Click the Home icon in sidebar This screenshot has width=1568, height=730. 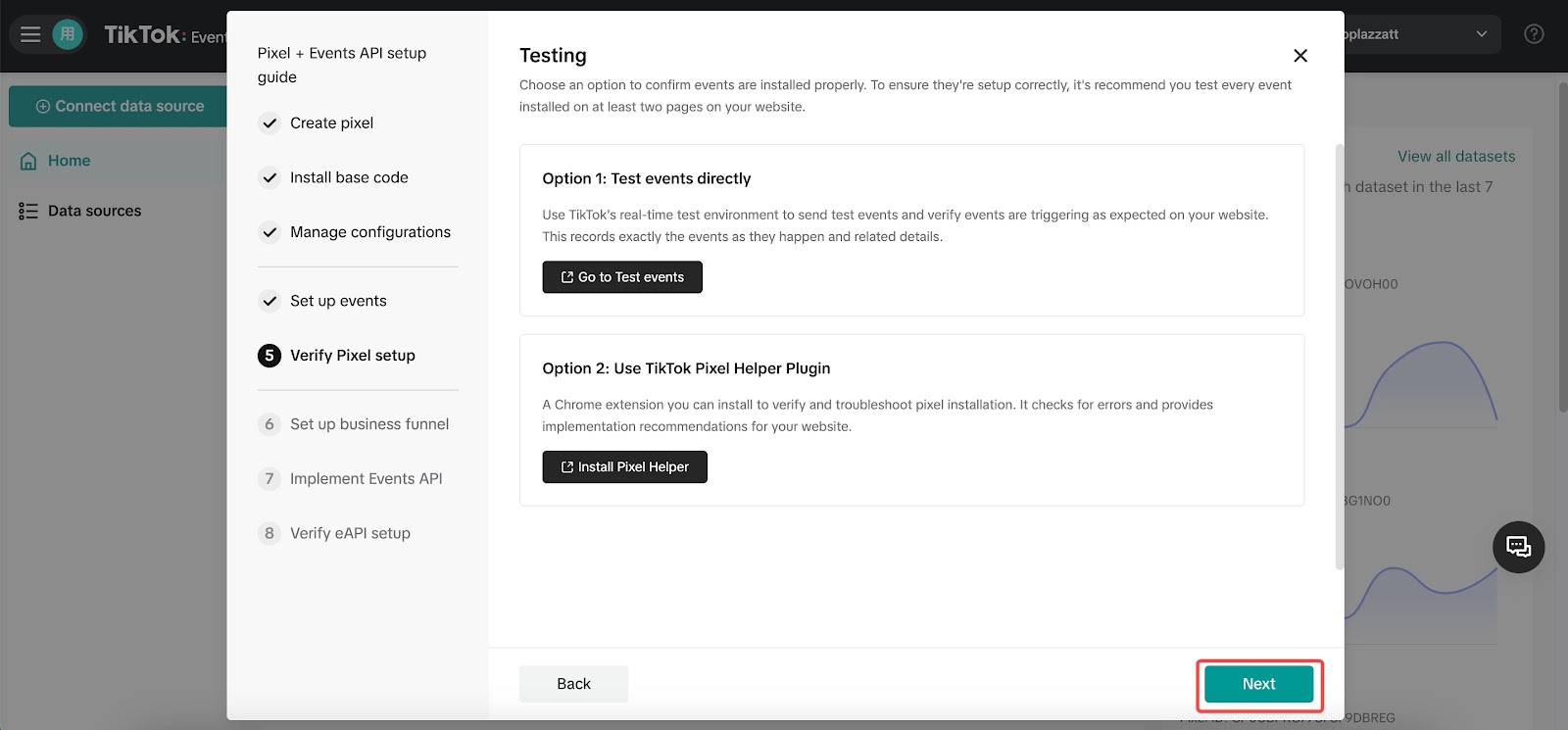pyautogui.click(x=28, y=161)
